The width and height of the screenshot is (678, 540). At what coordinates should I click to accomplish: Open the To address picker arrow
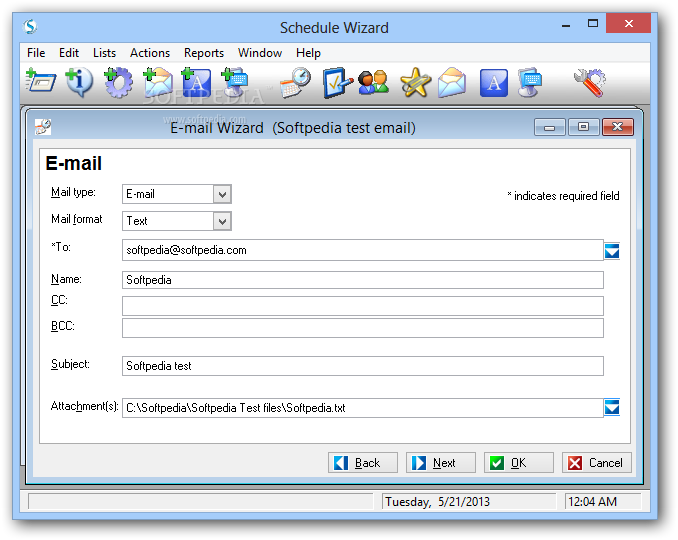coord(612,250)
